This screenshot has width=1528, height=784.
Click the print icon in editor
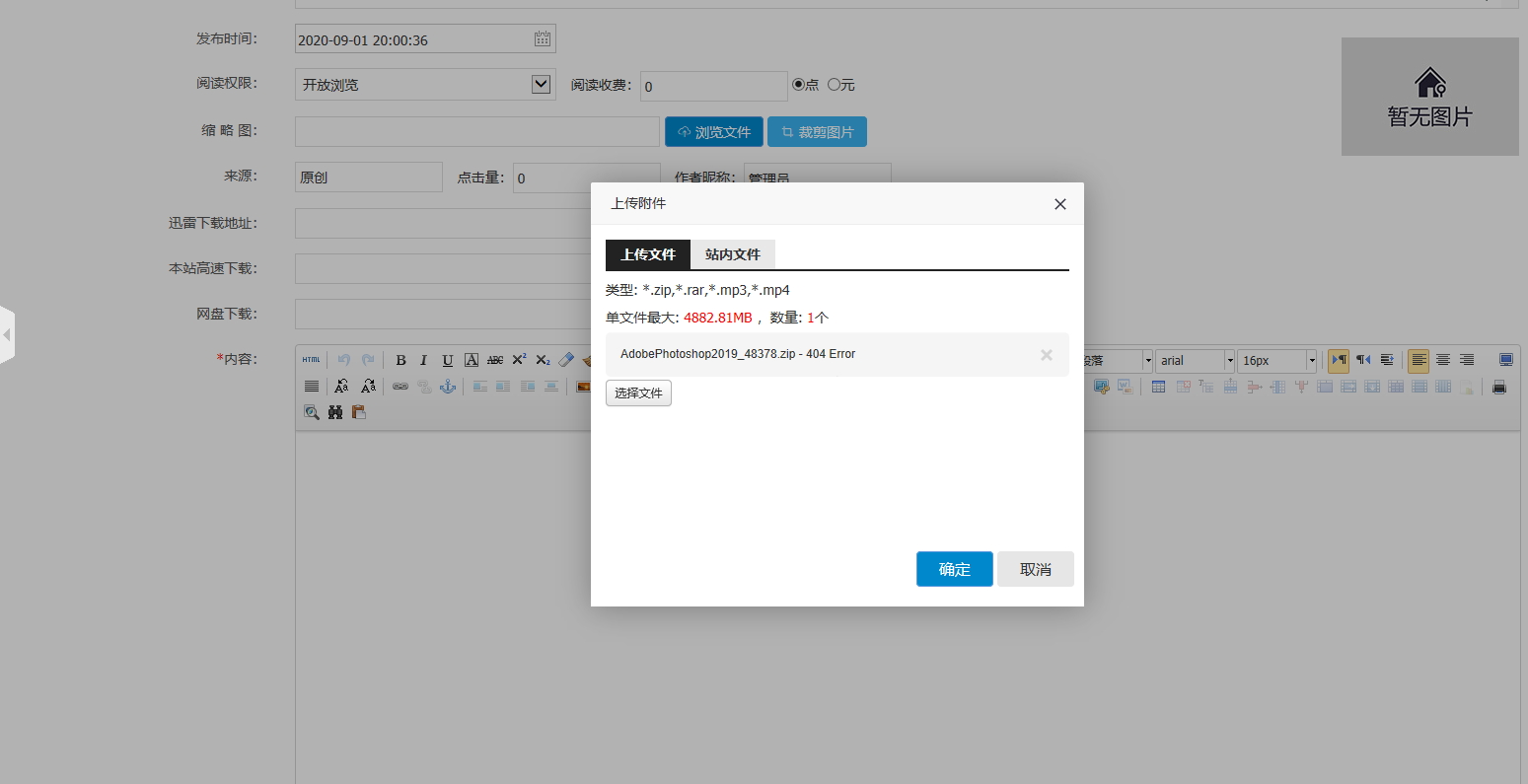(x=1499, y=387)
